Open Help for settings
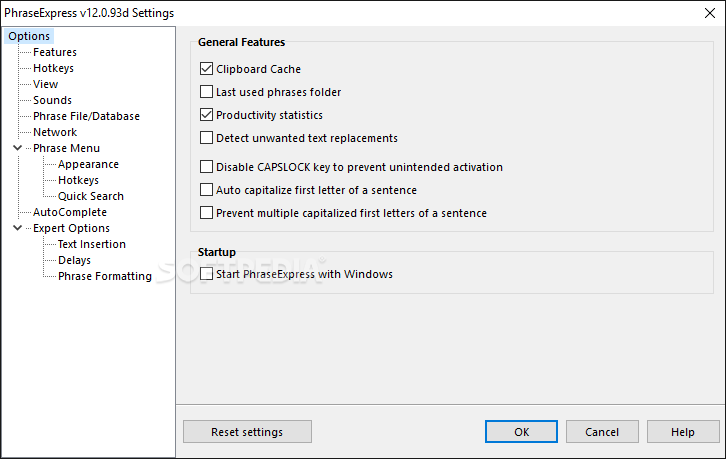Viewport: 726px width, 459px height. coord(683,432)
